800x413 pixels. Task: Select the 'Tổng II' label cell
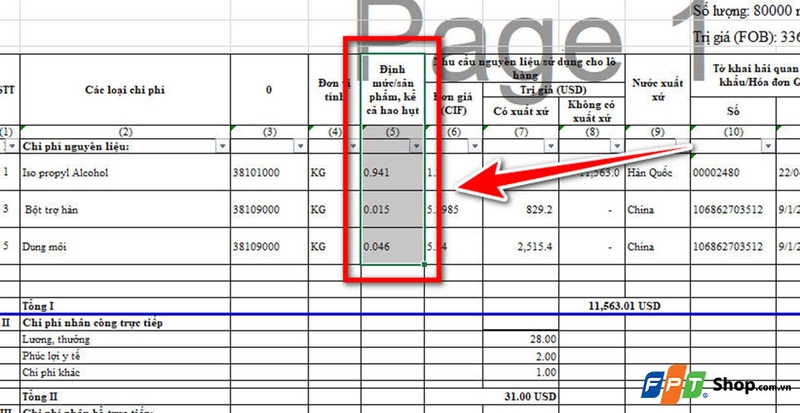[125, 396]
